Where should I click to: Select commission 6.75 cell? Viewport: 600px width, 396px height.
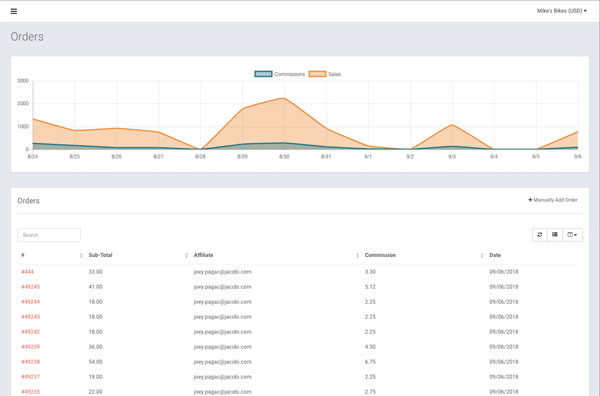point(370,362)
